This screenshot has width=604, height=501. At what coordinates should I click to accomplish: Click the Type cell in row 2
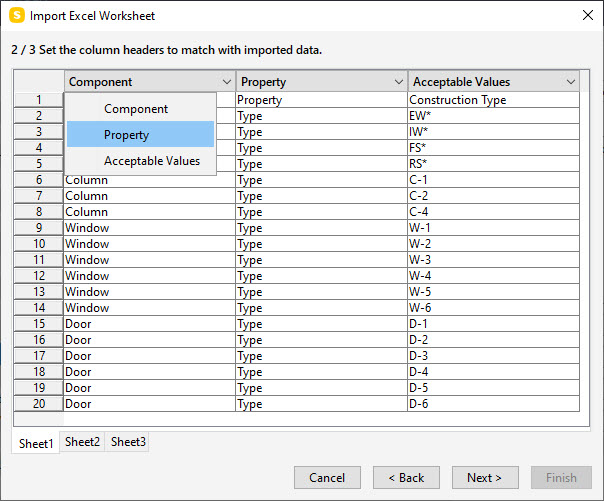(x=321, y=116)
